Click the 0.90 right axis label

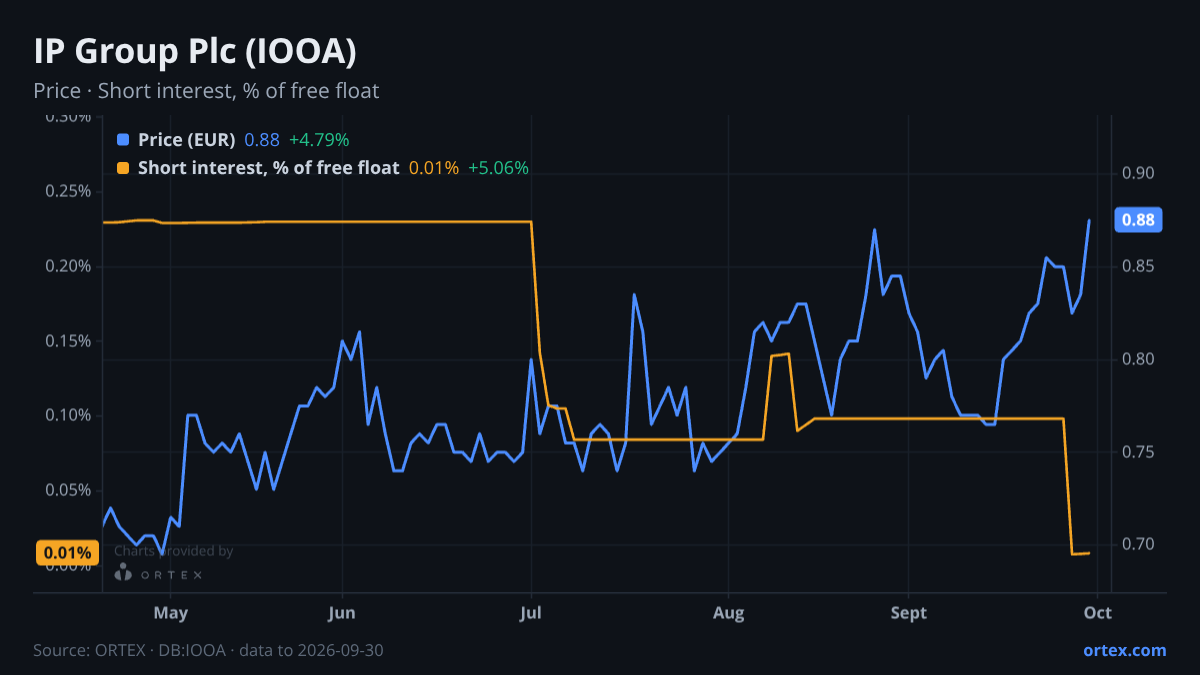click(x=1138, y=174)
